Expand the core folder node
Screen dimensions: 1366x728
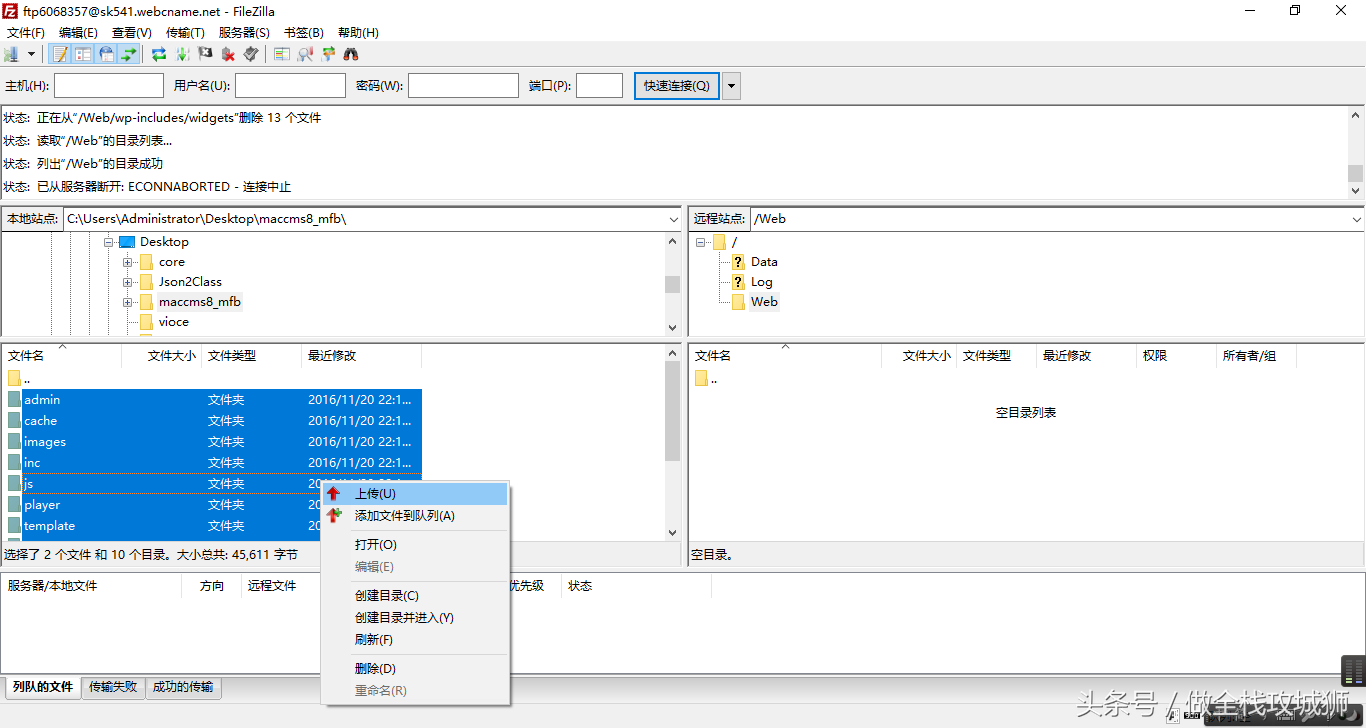coord(128,262)
